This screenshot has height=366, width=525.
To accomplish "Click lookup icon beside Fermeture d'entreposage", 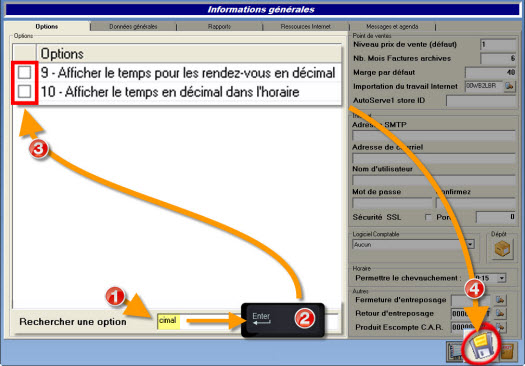I will [500, 300].
